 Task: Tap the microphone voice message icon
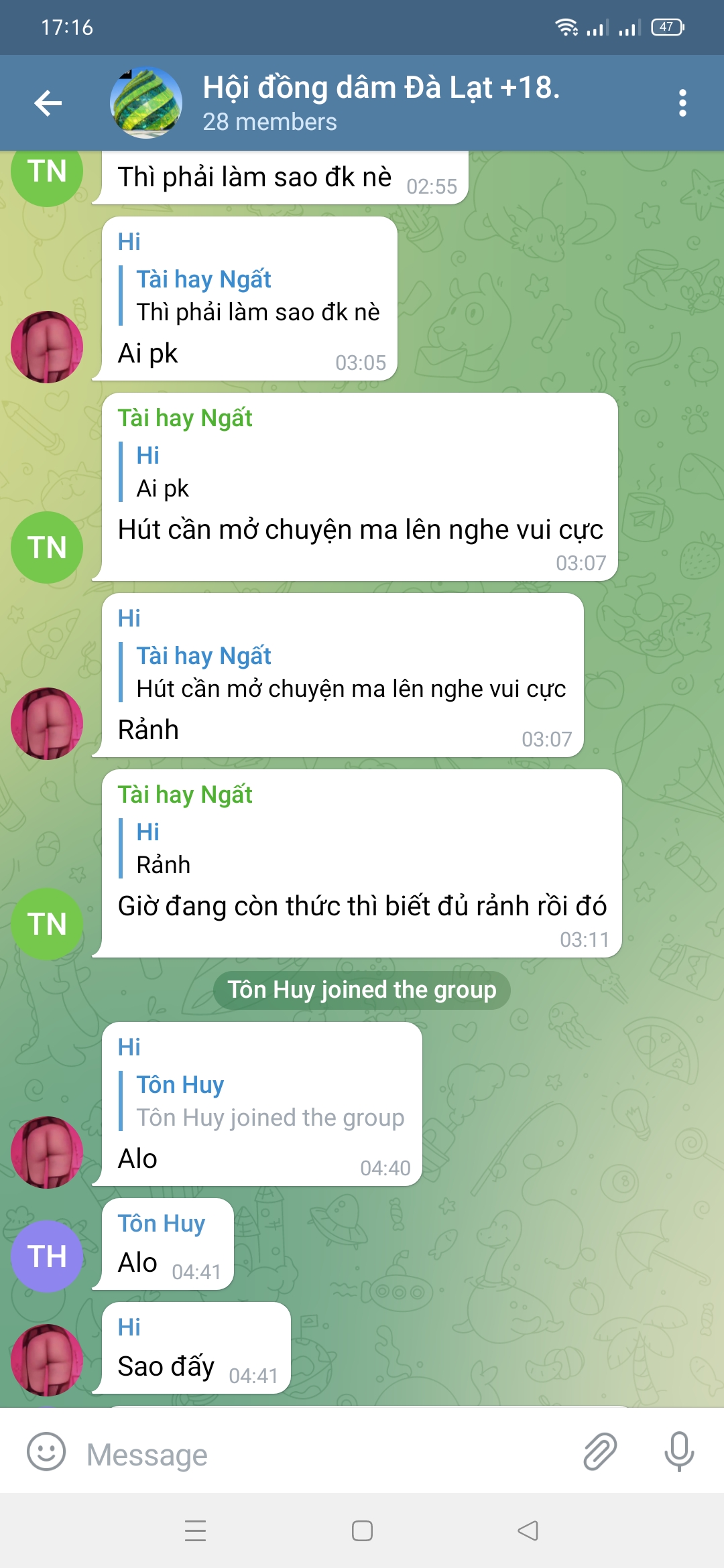(x=679, y=1451)
